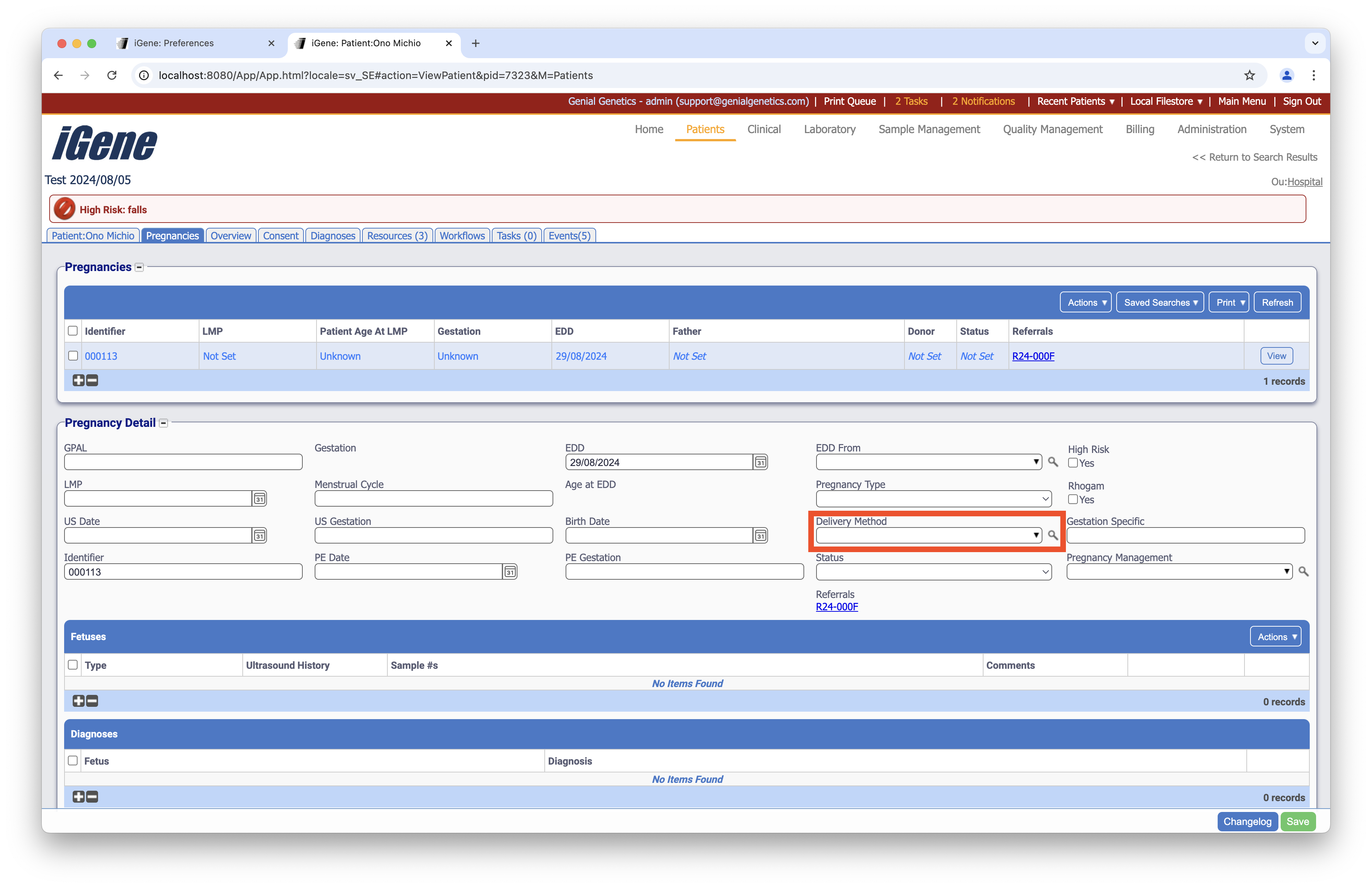Click the EDD From search magnifier
Image resolution: width=1372 pixels, height=888 pixels.
coord(1052,462)
